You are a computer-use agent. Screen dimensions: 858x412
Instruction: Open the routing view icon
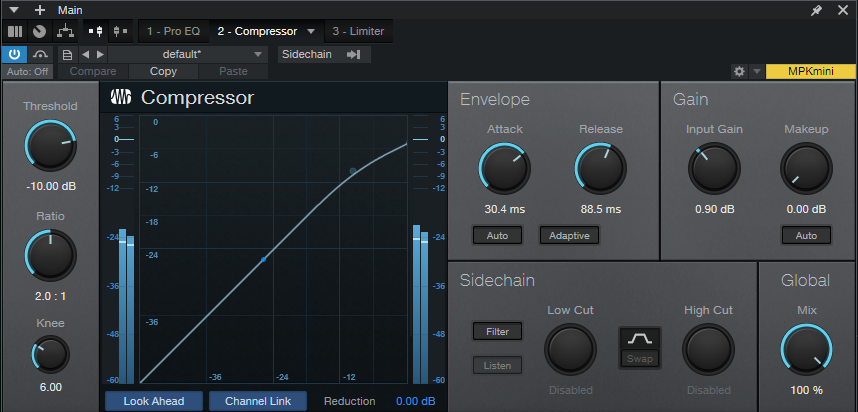pyautogui.click(x=66, y=31)
